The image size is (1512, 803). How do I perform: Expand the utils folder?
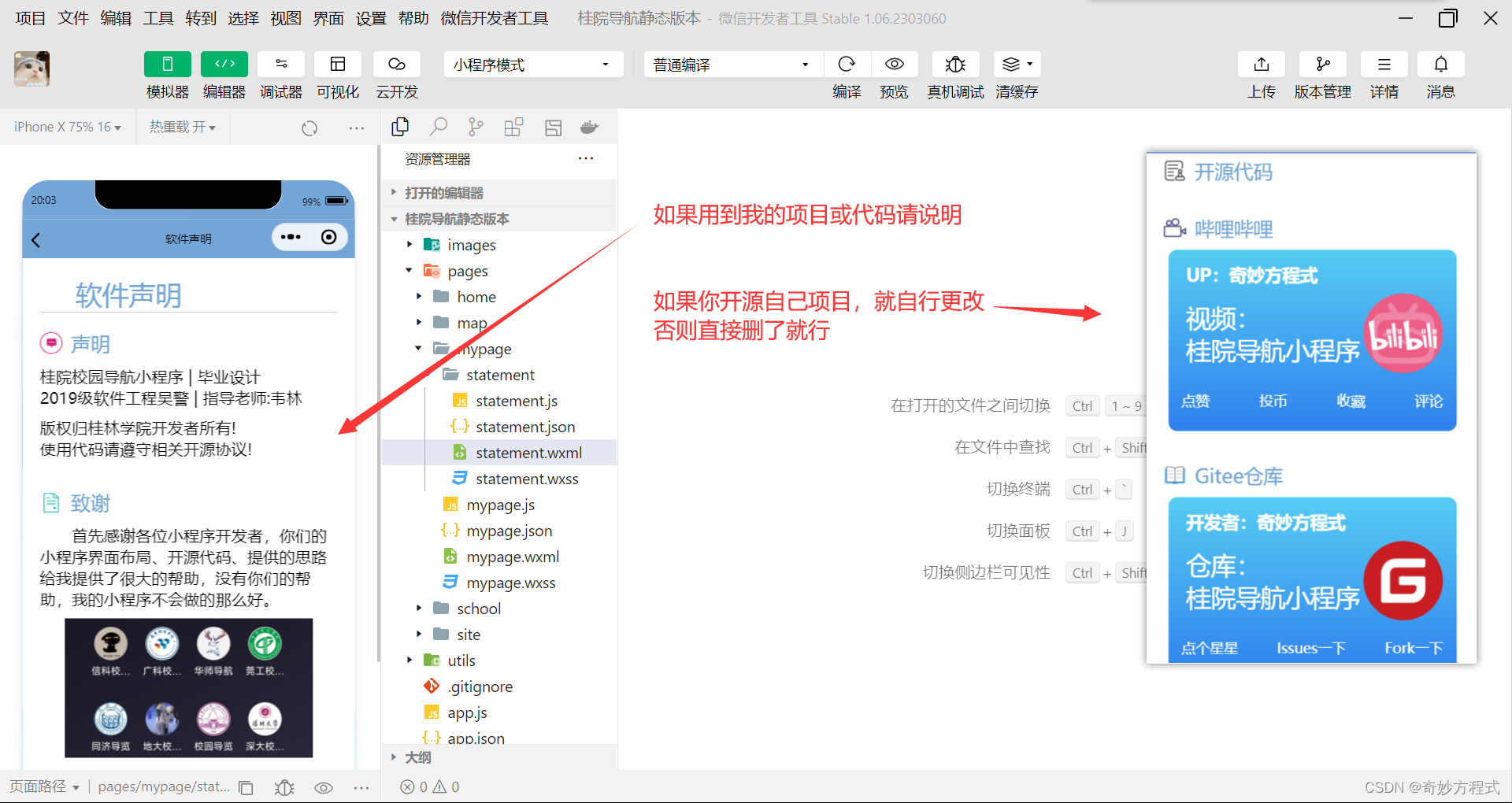[x=499, y=661]
